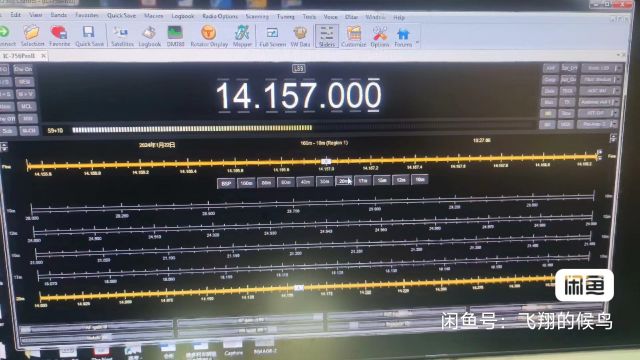Click the 14.157.000 frequency display
This screenshot has width=640, height=360.
(x=299, y=96)
